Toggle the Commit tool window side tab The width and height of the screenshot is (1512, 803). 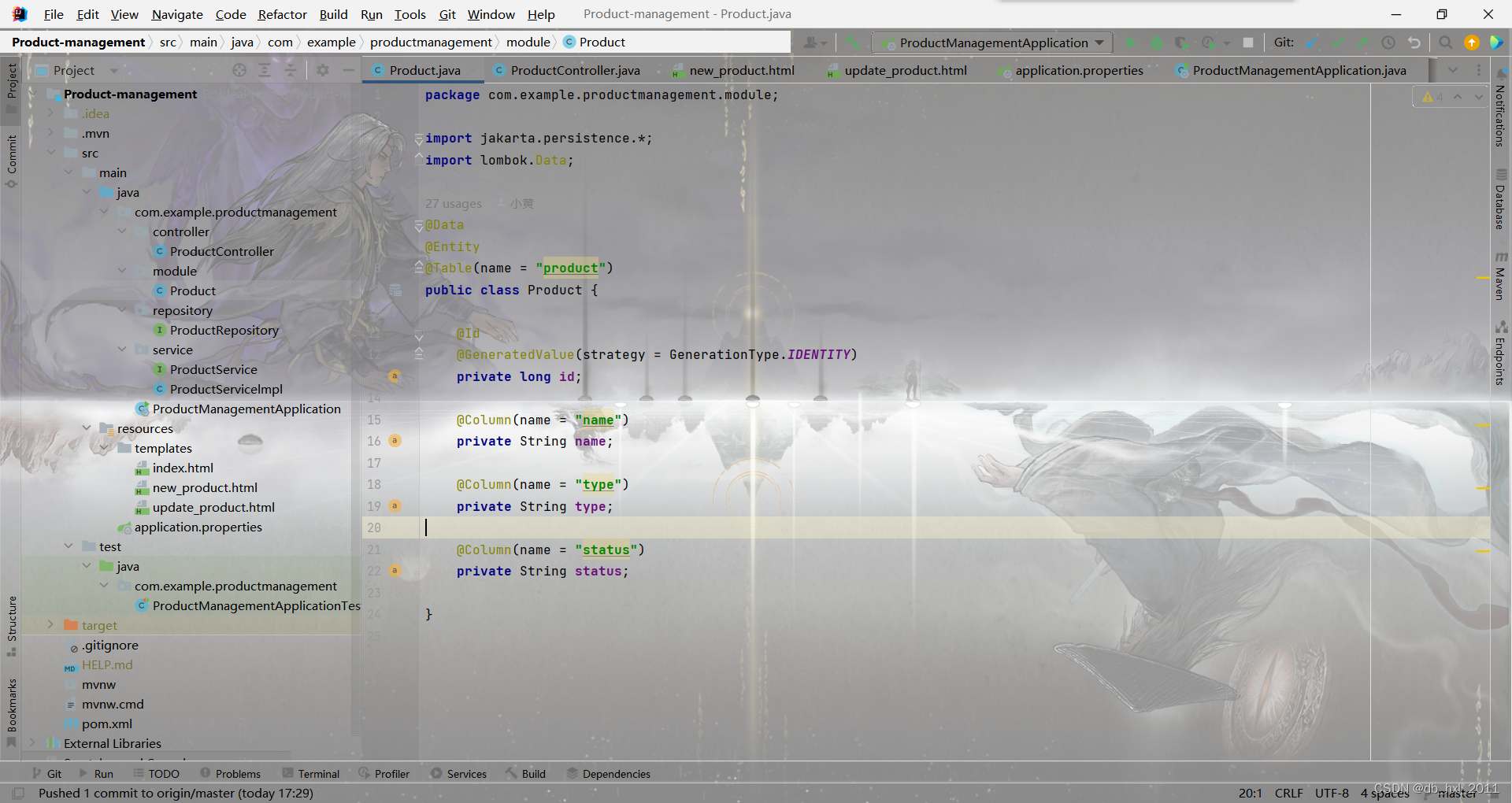point(11,161)
